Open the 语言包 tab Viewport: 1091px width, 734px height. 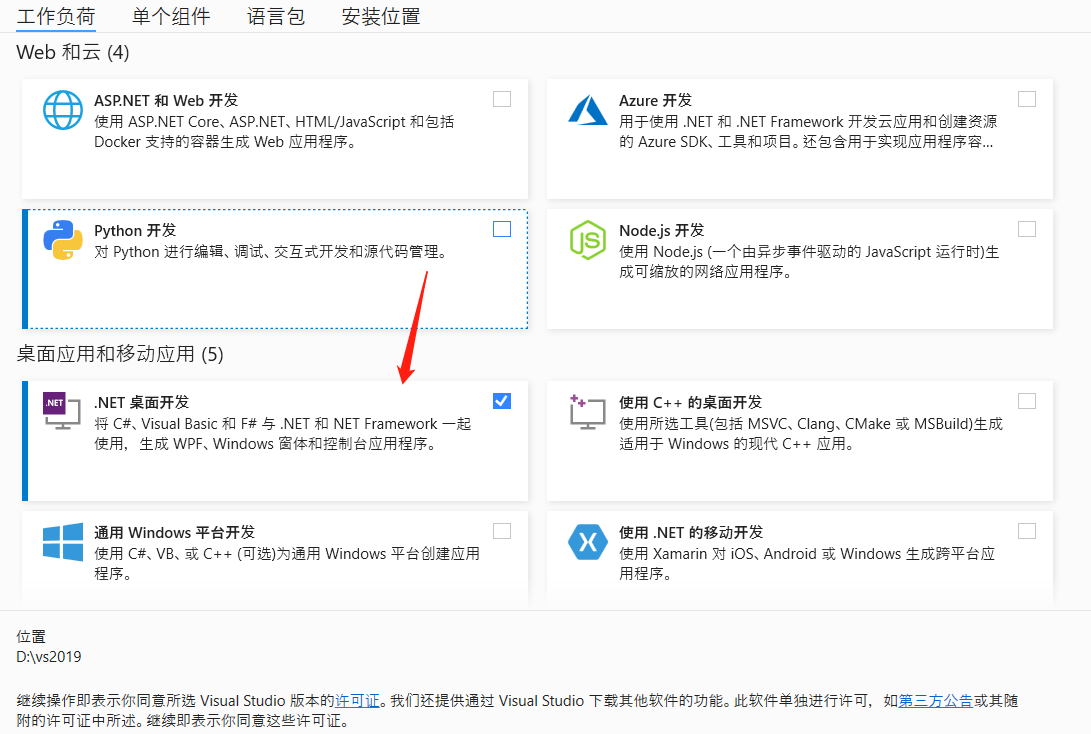click(276, 16)
